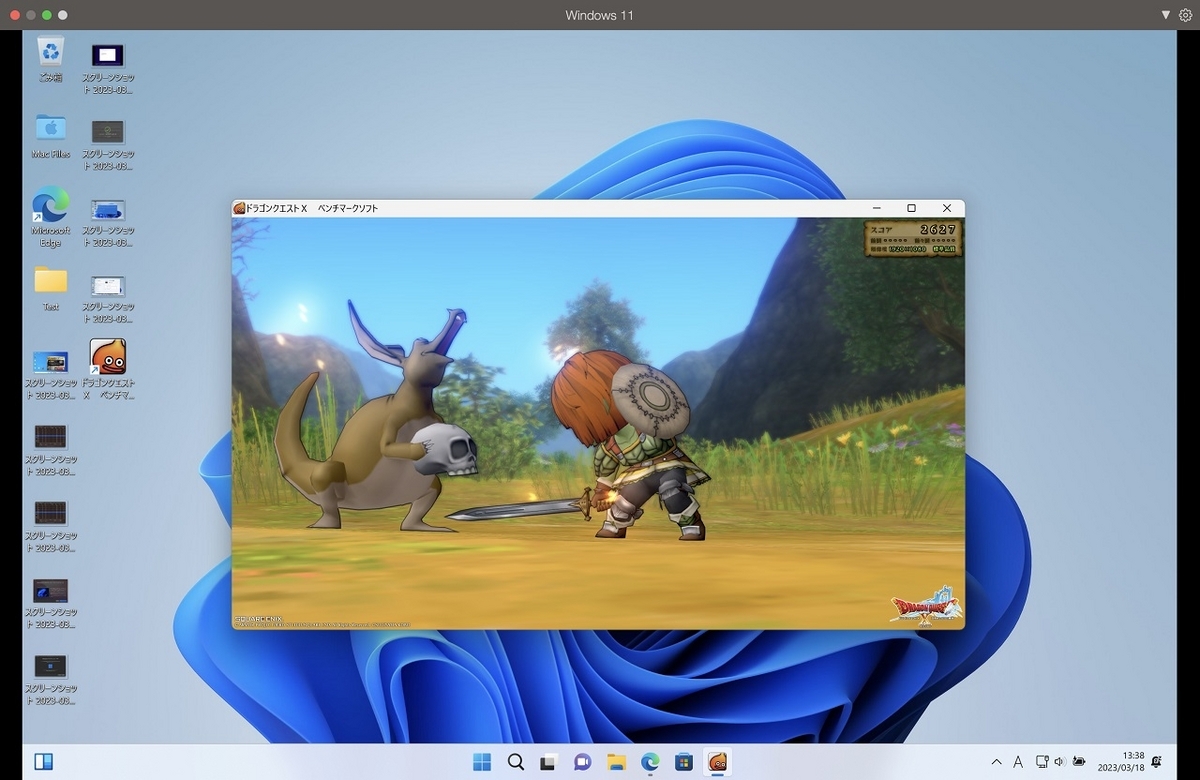
Task: Click the slime icon in the game window title bar
Action: 239,208
